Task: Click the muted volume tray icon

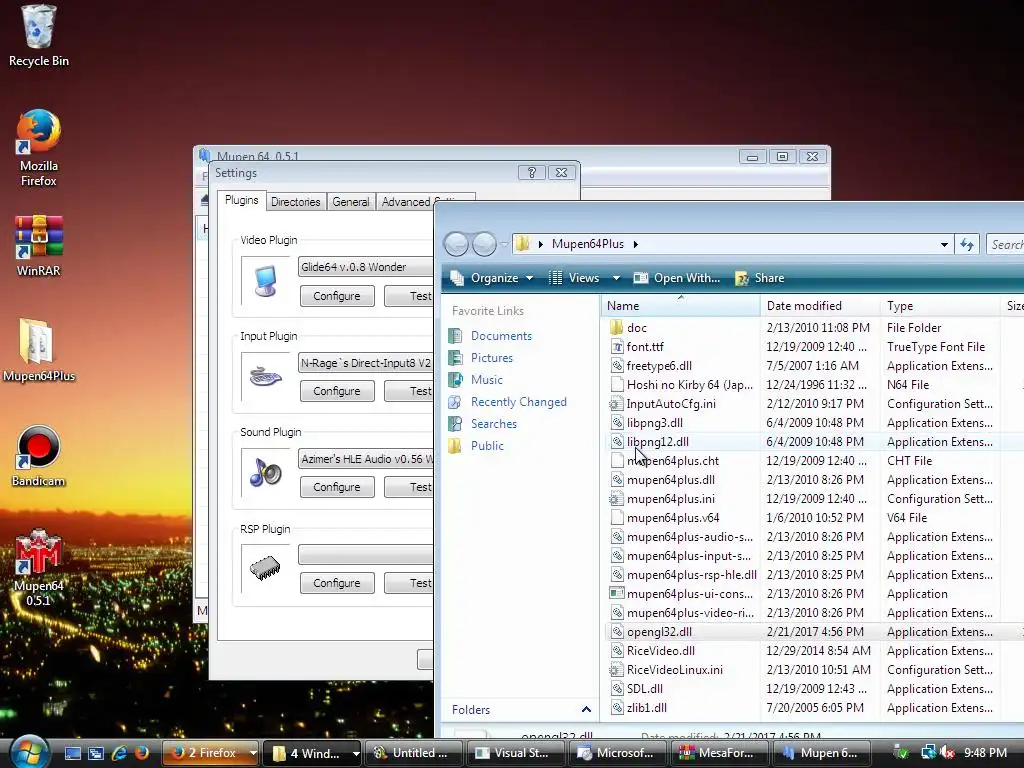Action: (946, 753)
